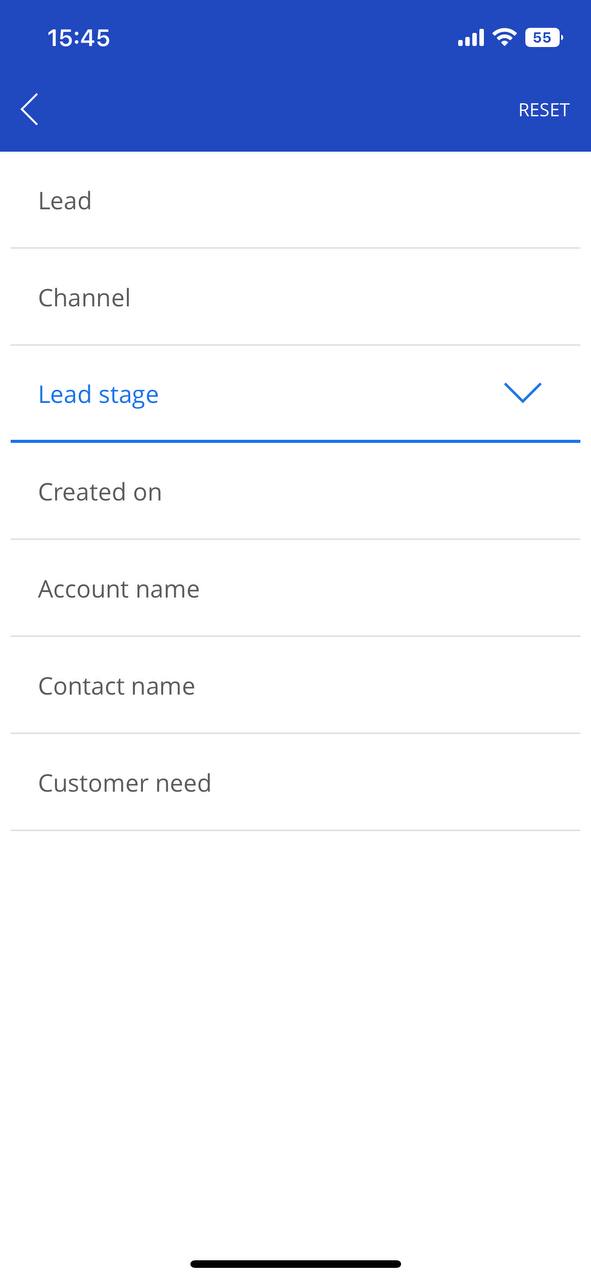Select the Lead filter row
This screenshot has width=591, height=1280.
(x=295, y=200)
